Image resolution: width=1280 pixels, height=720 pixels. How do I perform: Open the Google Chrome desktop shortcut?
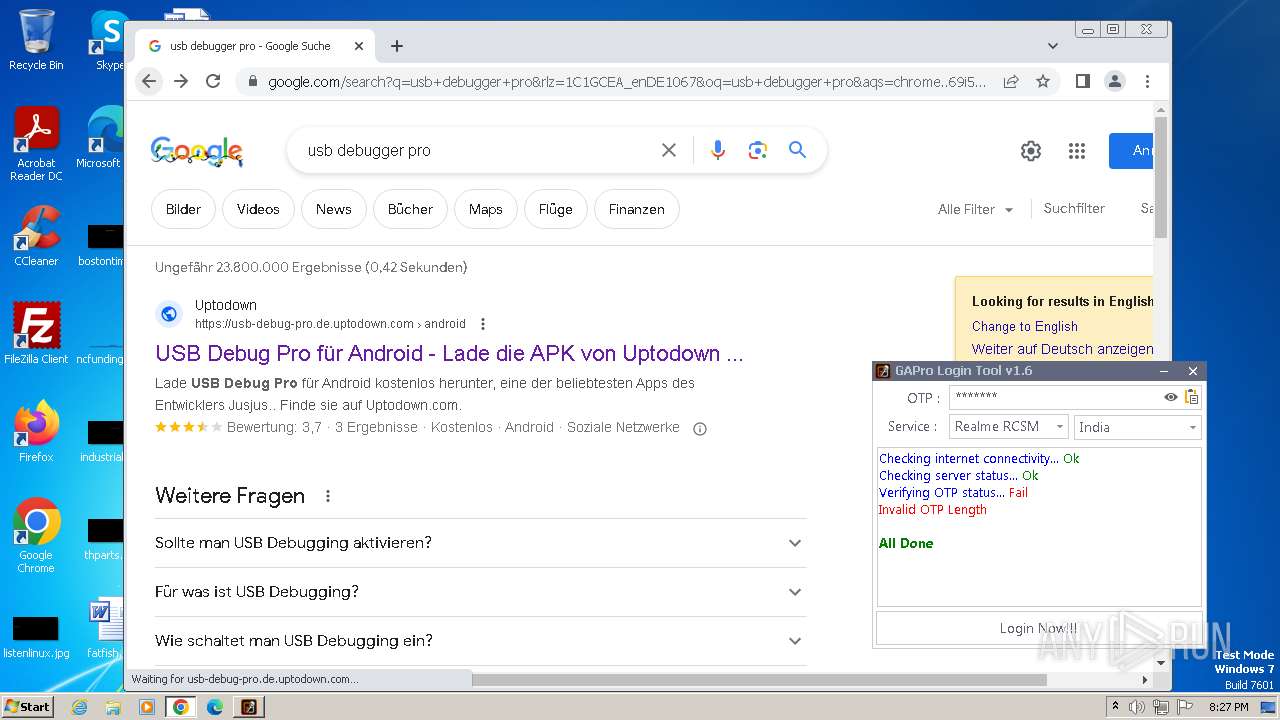(x=36, y=535)
